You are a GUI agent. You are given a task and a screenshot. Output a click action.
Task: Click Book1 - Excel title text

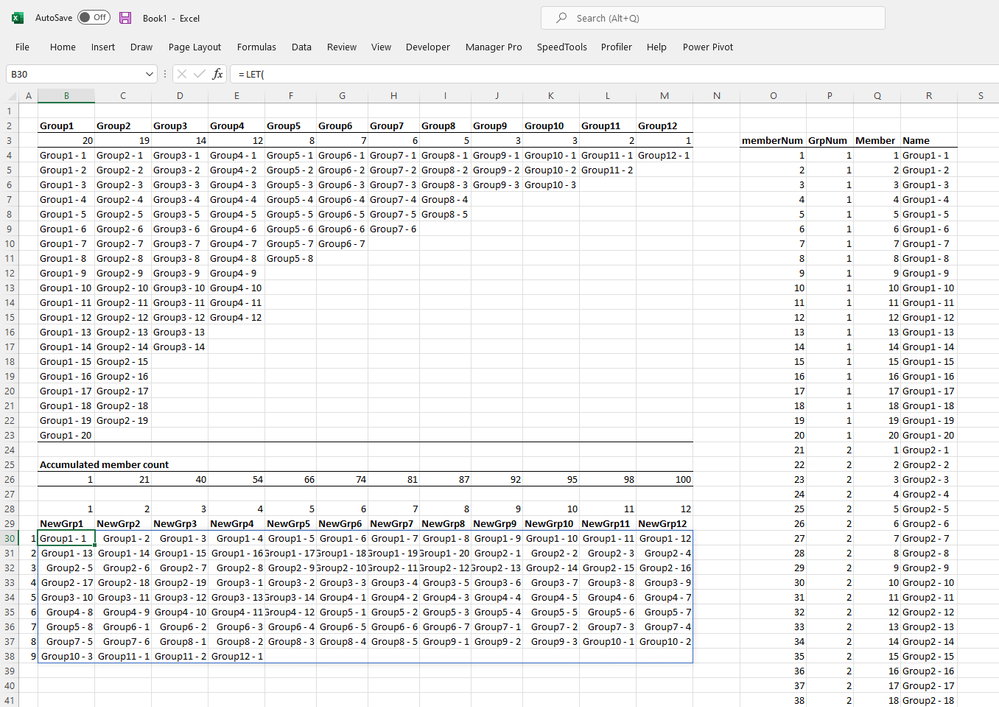[171, 18]
